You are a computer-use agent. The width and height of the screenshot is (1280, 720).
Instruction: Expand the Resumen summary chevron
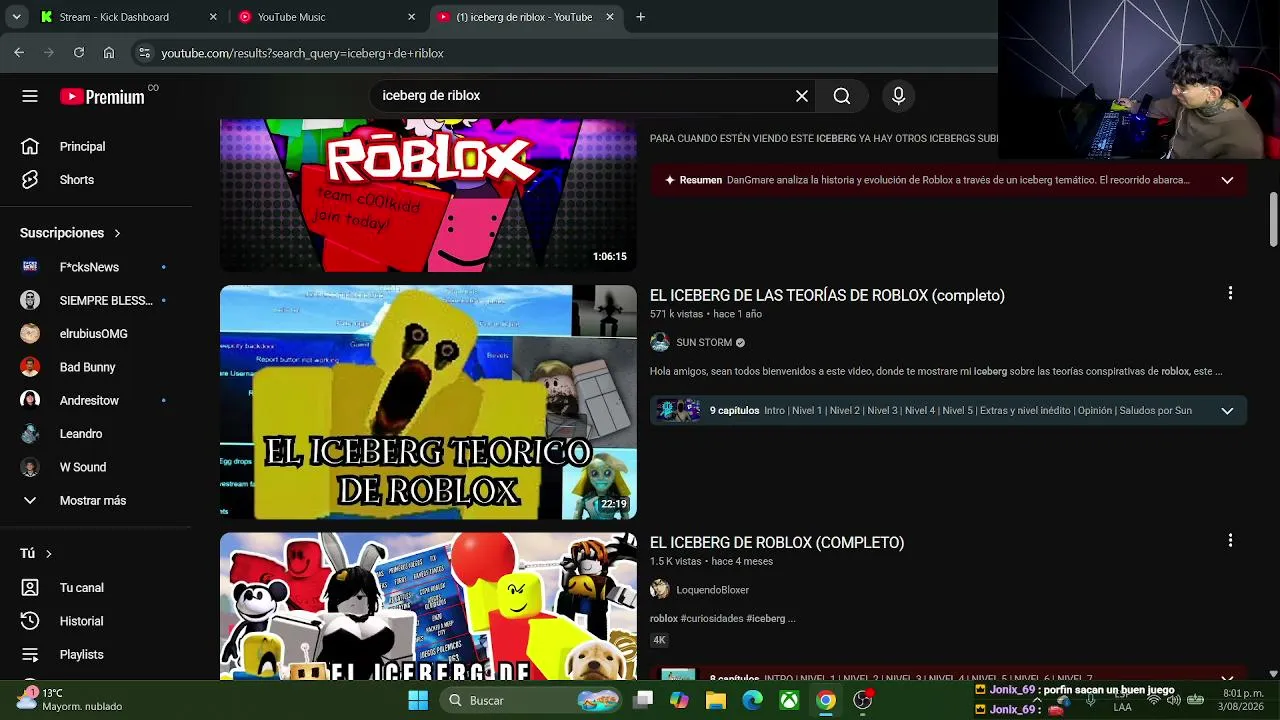(1227, 180)
